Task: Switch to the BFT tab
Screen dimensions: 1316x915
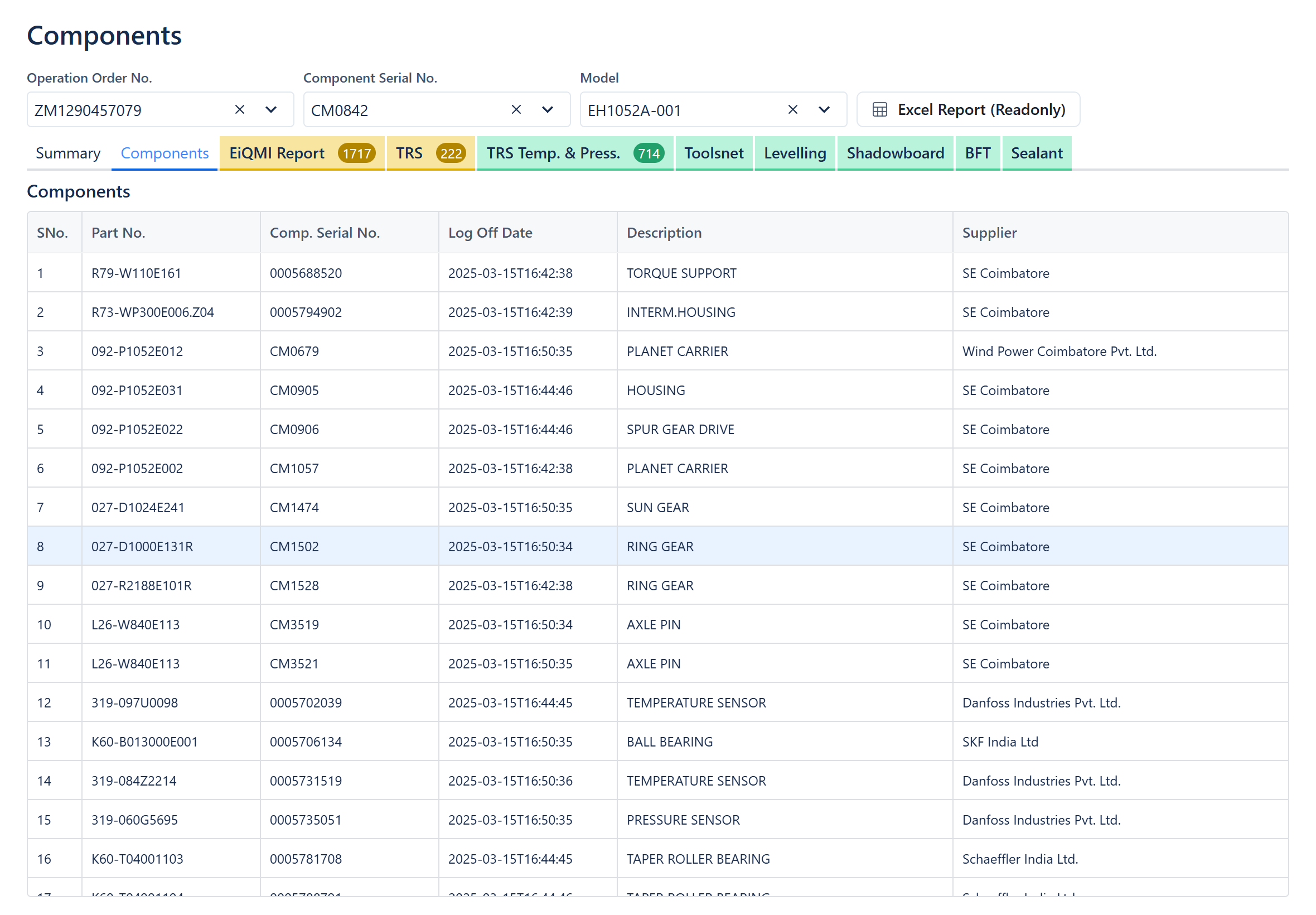Action: coord(977,153)
